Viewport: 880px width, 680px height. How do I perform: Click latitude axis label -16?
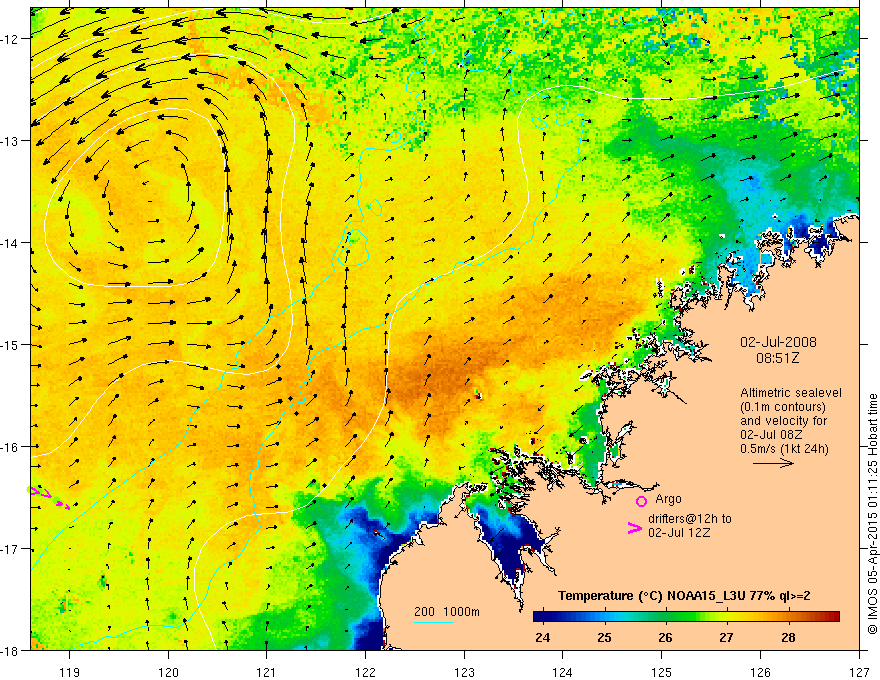(x=11, y=447)
